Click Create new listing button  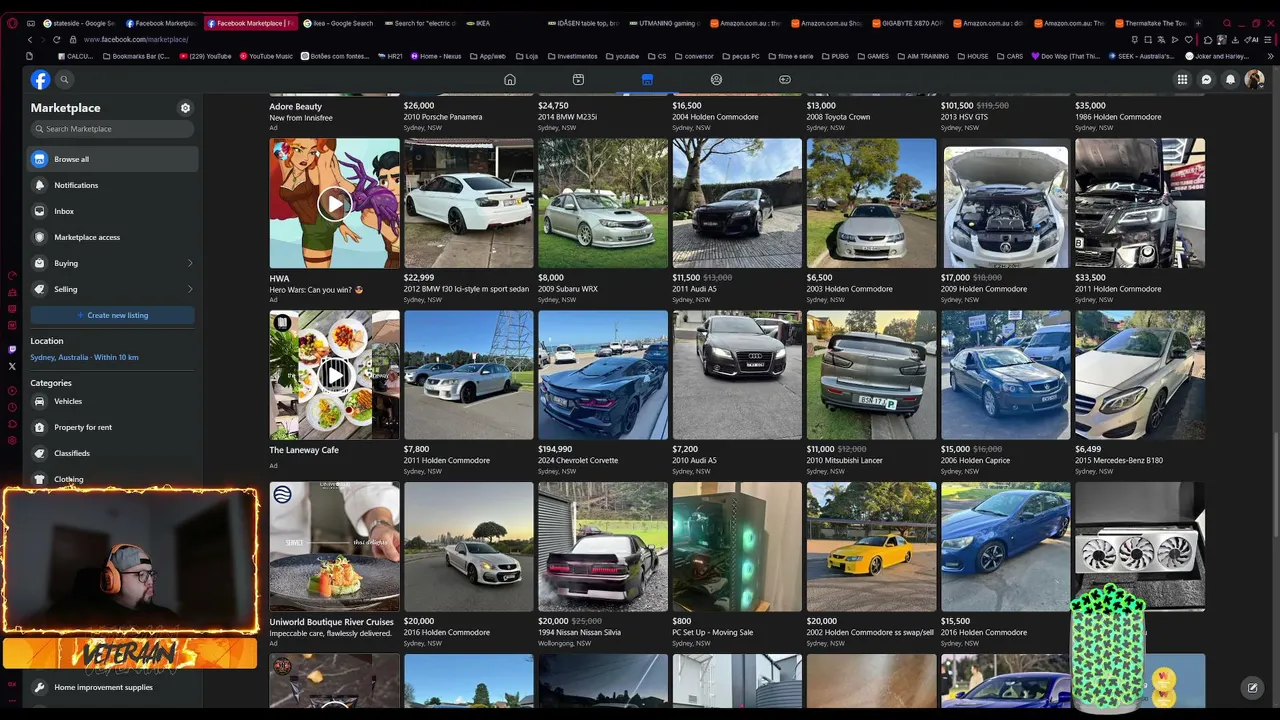113,315
